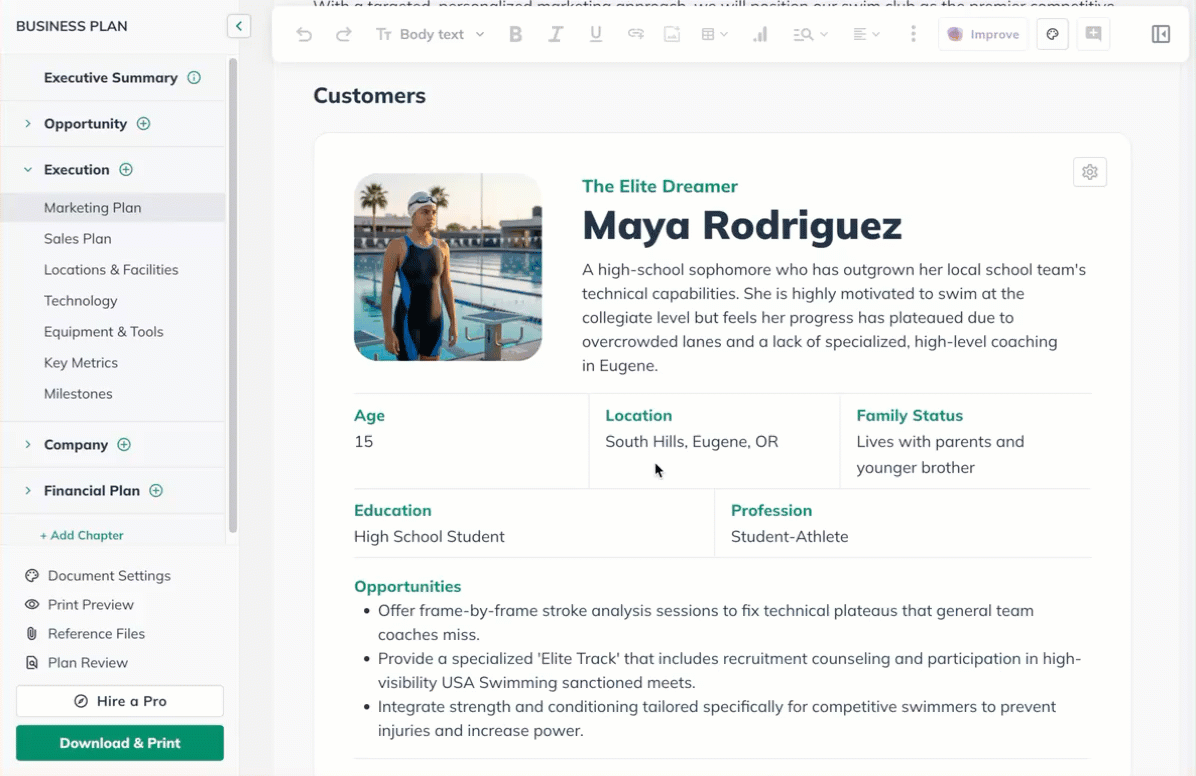Toggle italic formatting
Image resolution: width=1196 pixels, height=776 pixels.
[x=555, y=34]
